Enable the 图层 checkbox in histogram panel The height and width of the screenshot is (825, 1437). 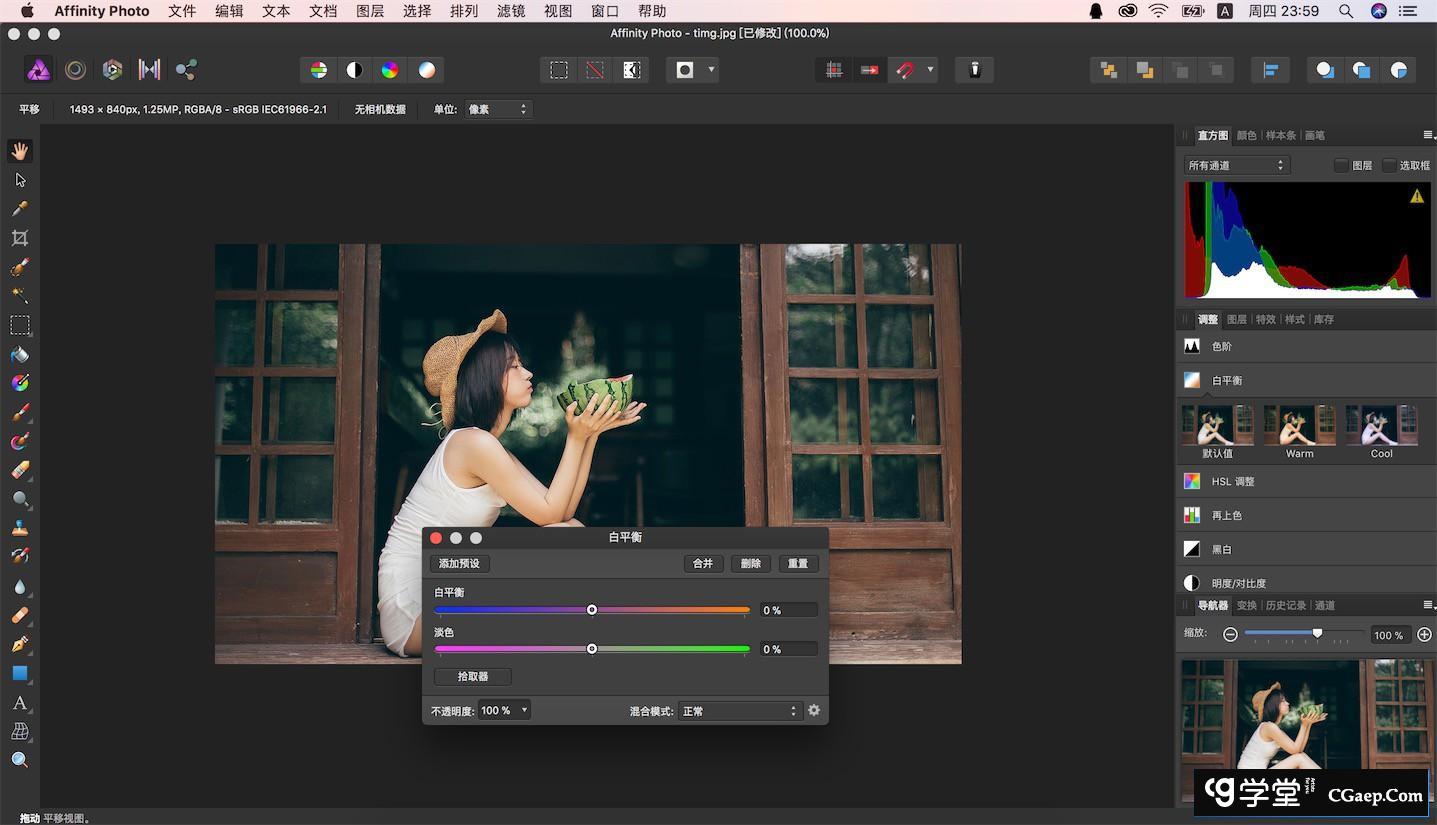[1342, 166]
